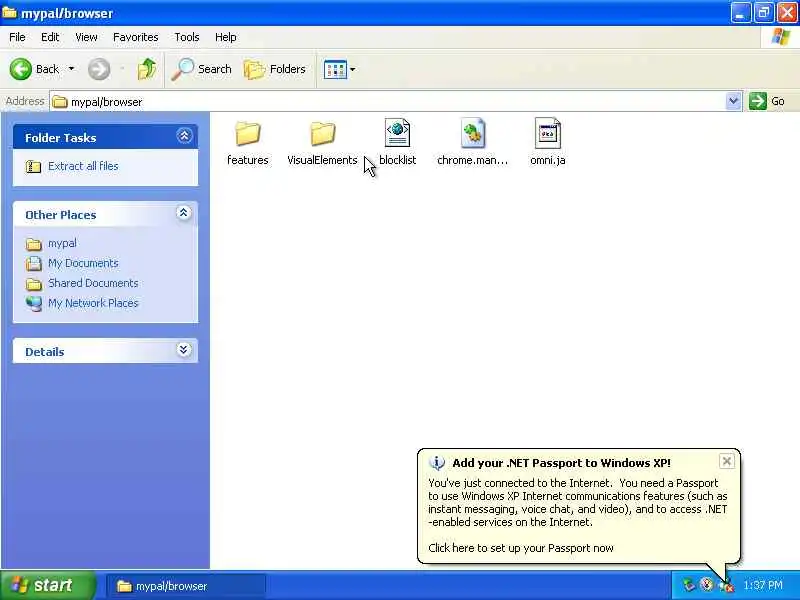Collapse the Other Places panel
The width and height of the screenshot is (800, 600).
pos(184,213)
